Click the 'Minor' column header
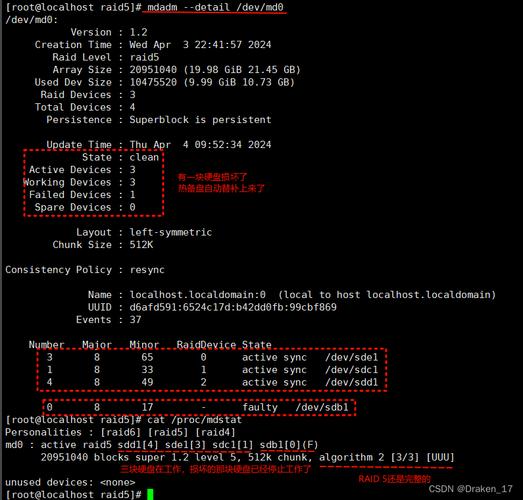523x500 pixels. click(x=144, y=345)
